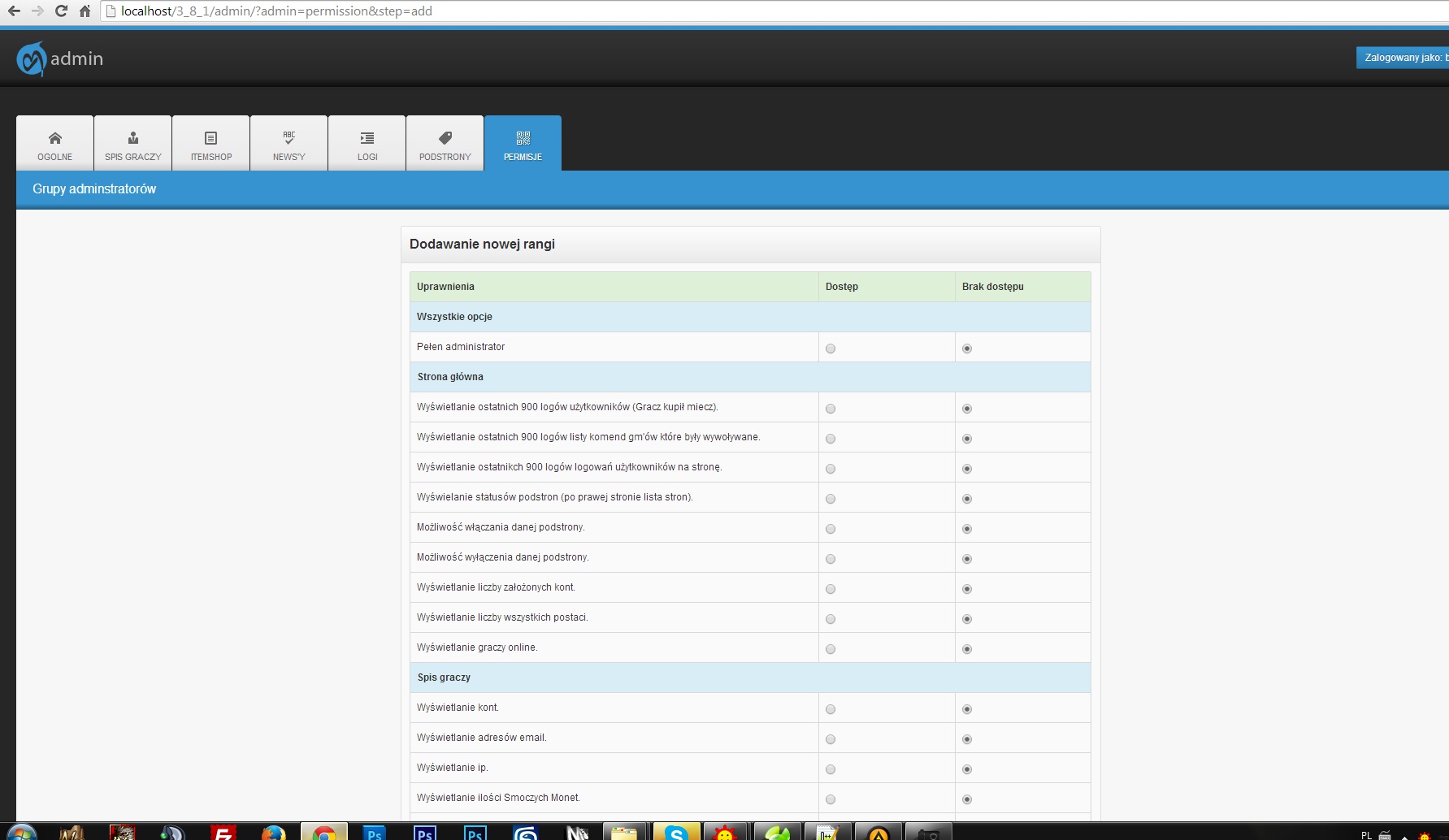Grant Dostęp for Możliwość włączania danej podstrony
Screen dimensions: 1449x840
pos(831,529)
